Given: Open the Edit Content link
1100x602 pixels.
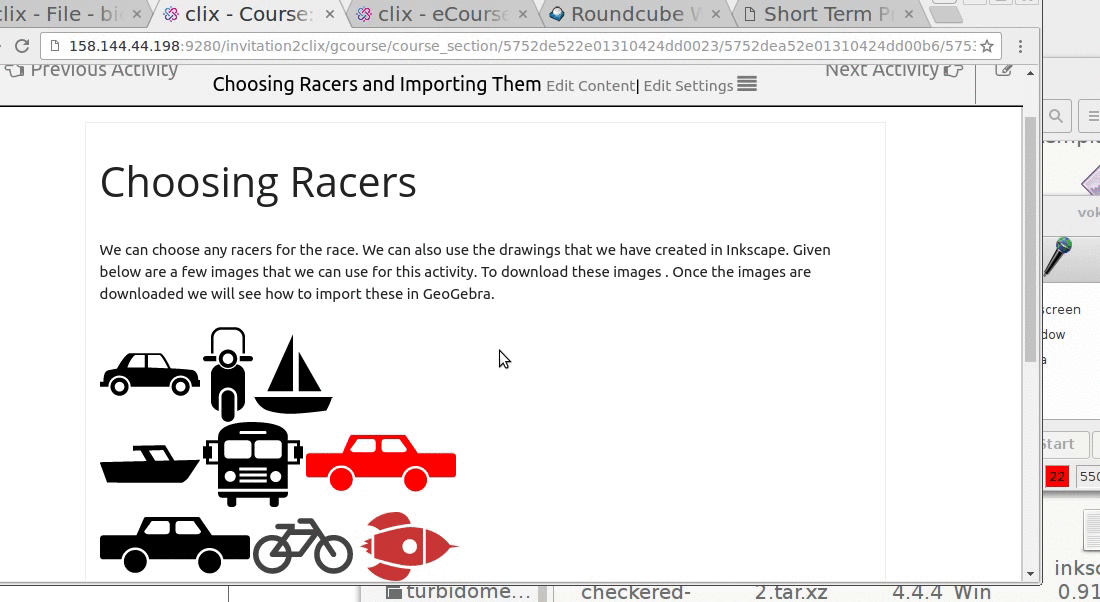Looking at the screenshot, I should (590, 86).
